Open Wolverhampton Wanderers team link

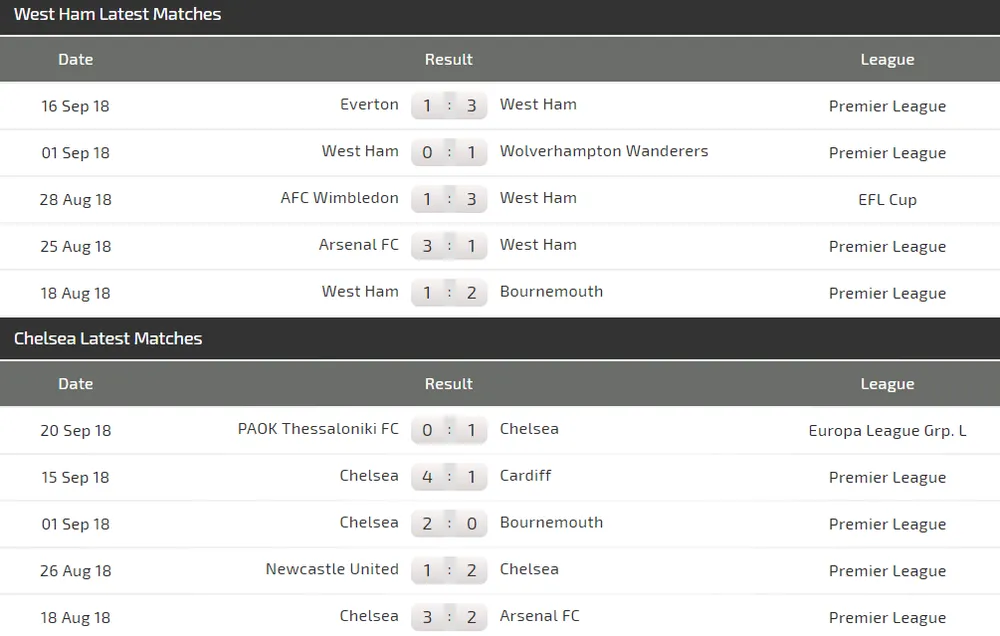pos(603,152)
